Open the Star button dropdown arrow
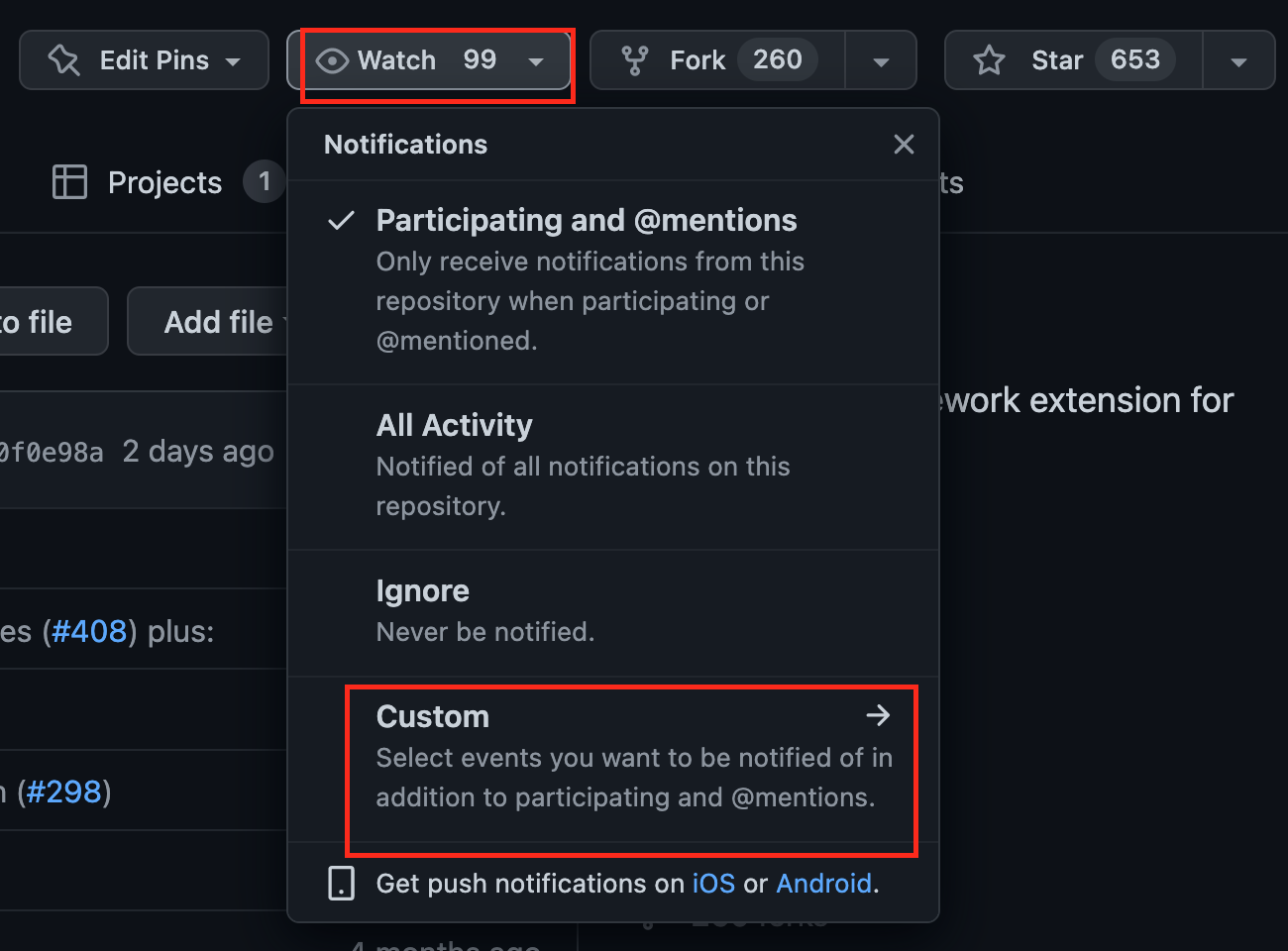This screenshot has width=1288, height=951. (1238, 59)
